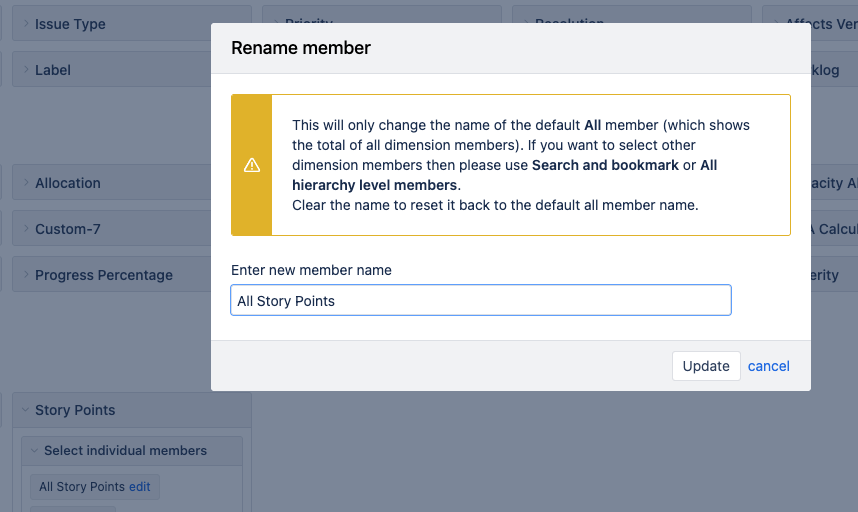The height and width of the screenshot is (512, 858).
Task: Click the partially hidden Severity dimension
Action: pyautogui.click(x=825, y=275)
